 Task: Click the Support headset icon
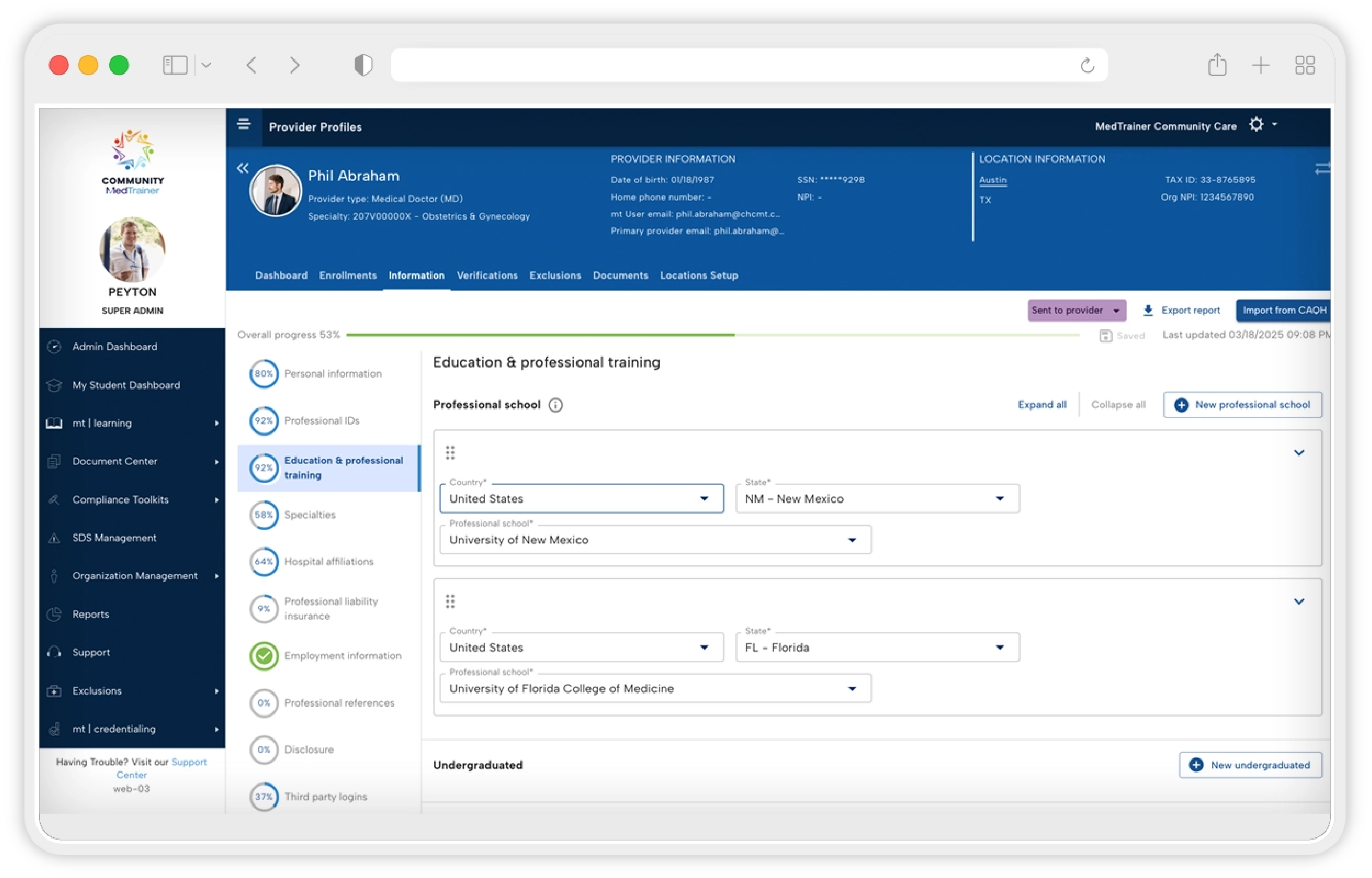pos(54,652)
